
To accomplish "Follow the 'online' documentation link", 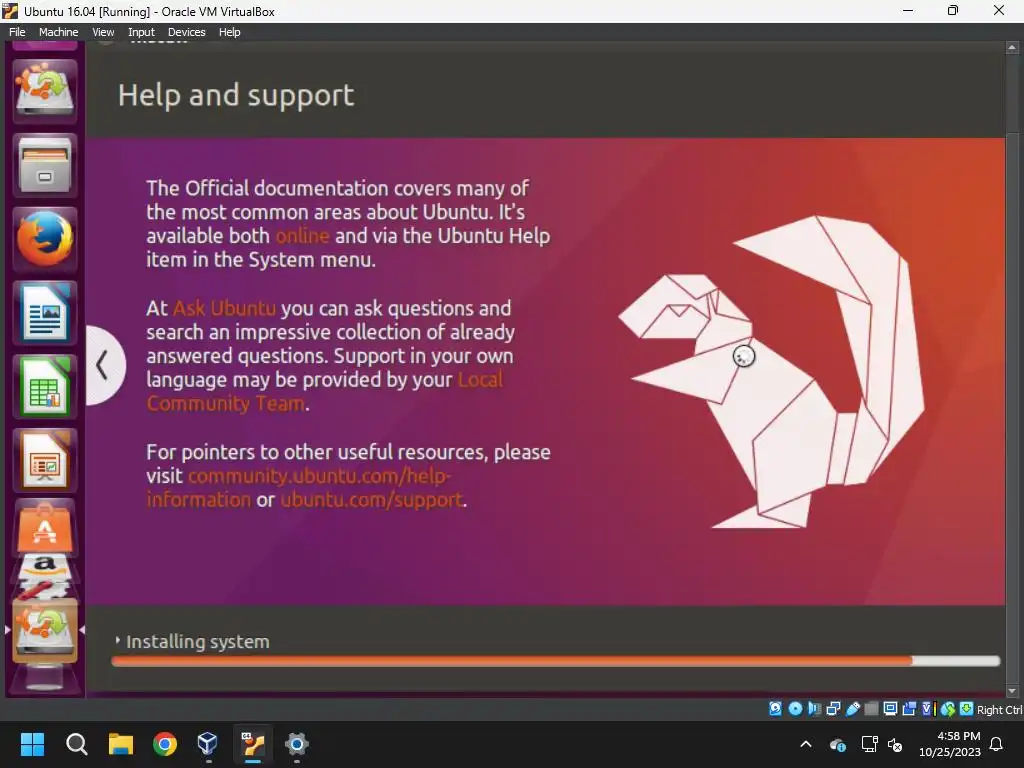I will pyautogui.click(x=302, y=235).
